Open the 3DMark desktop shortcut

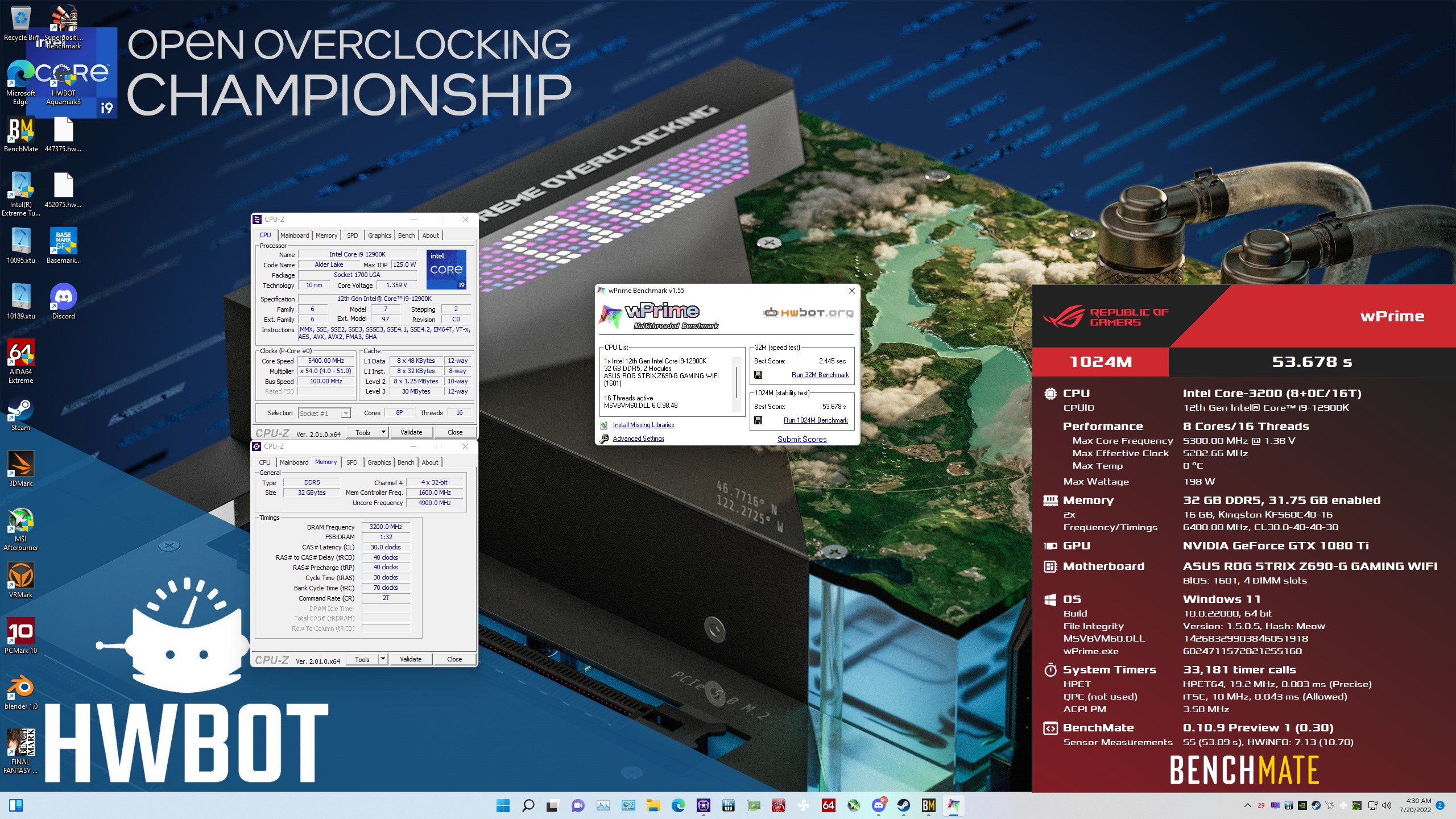tap(21, 469)
